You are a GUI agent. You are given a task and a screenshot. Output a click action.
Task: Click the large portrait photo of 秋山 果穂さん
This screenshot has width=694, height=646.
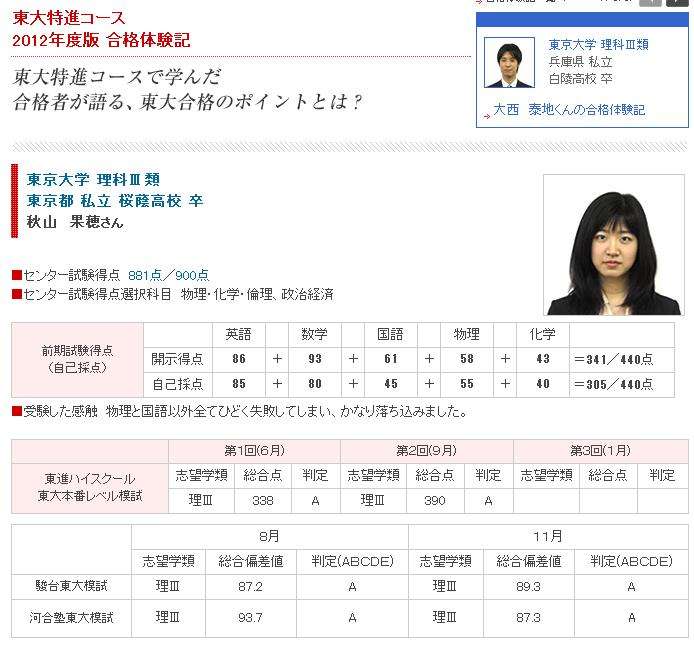[x=613, y=245]
